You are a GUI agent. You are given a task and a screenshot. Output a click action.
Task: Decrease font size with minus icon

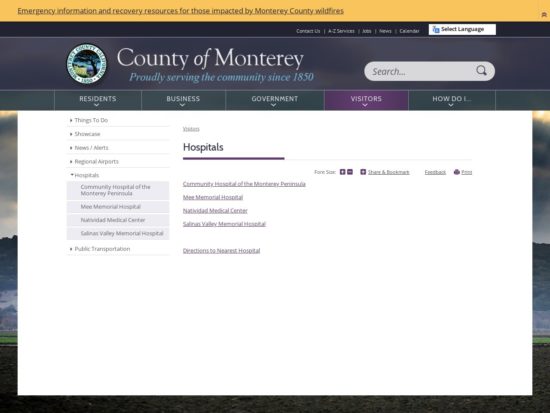(x=350, y=172)
